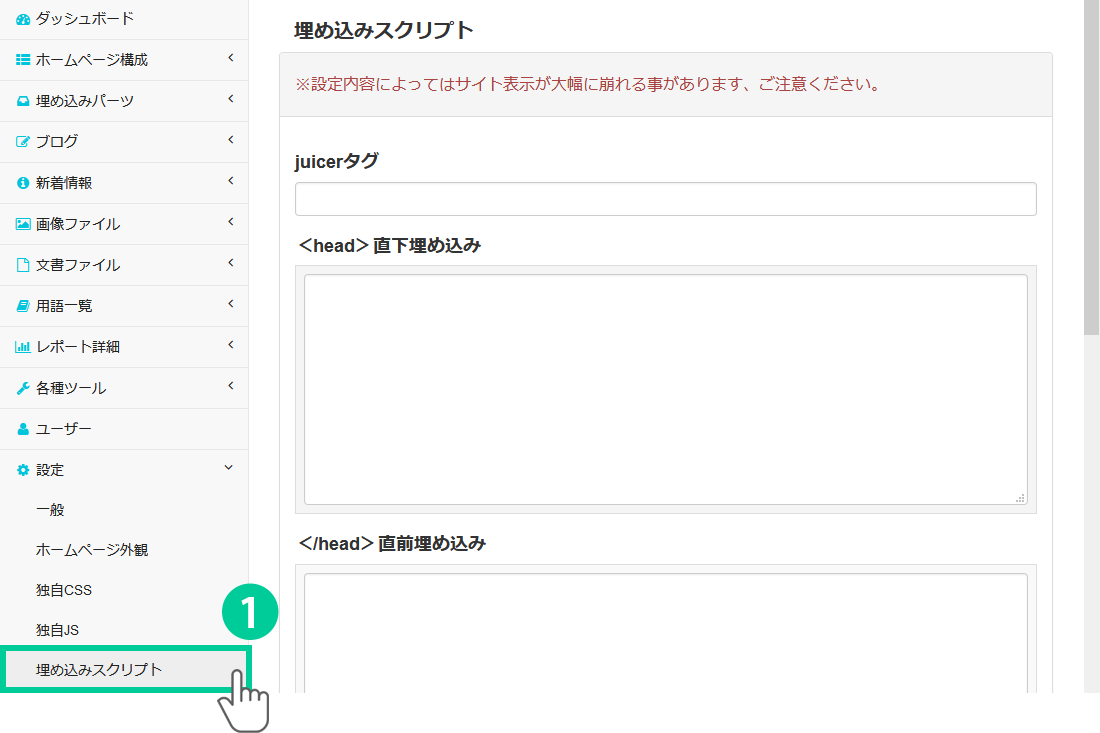The image size is (1100, 733).
Task: Click the dashboard gauge icon
Action: click(x=23, y=19)
